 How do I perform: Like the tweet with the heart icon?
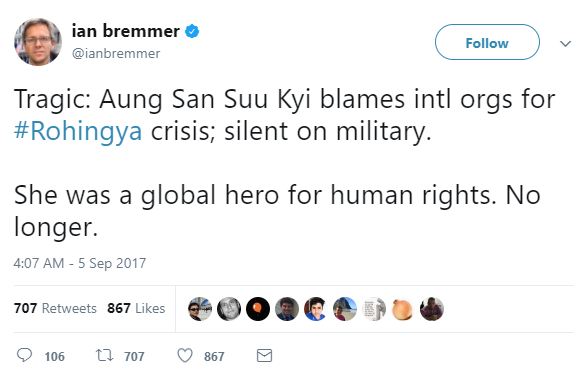(185, 355)
